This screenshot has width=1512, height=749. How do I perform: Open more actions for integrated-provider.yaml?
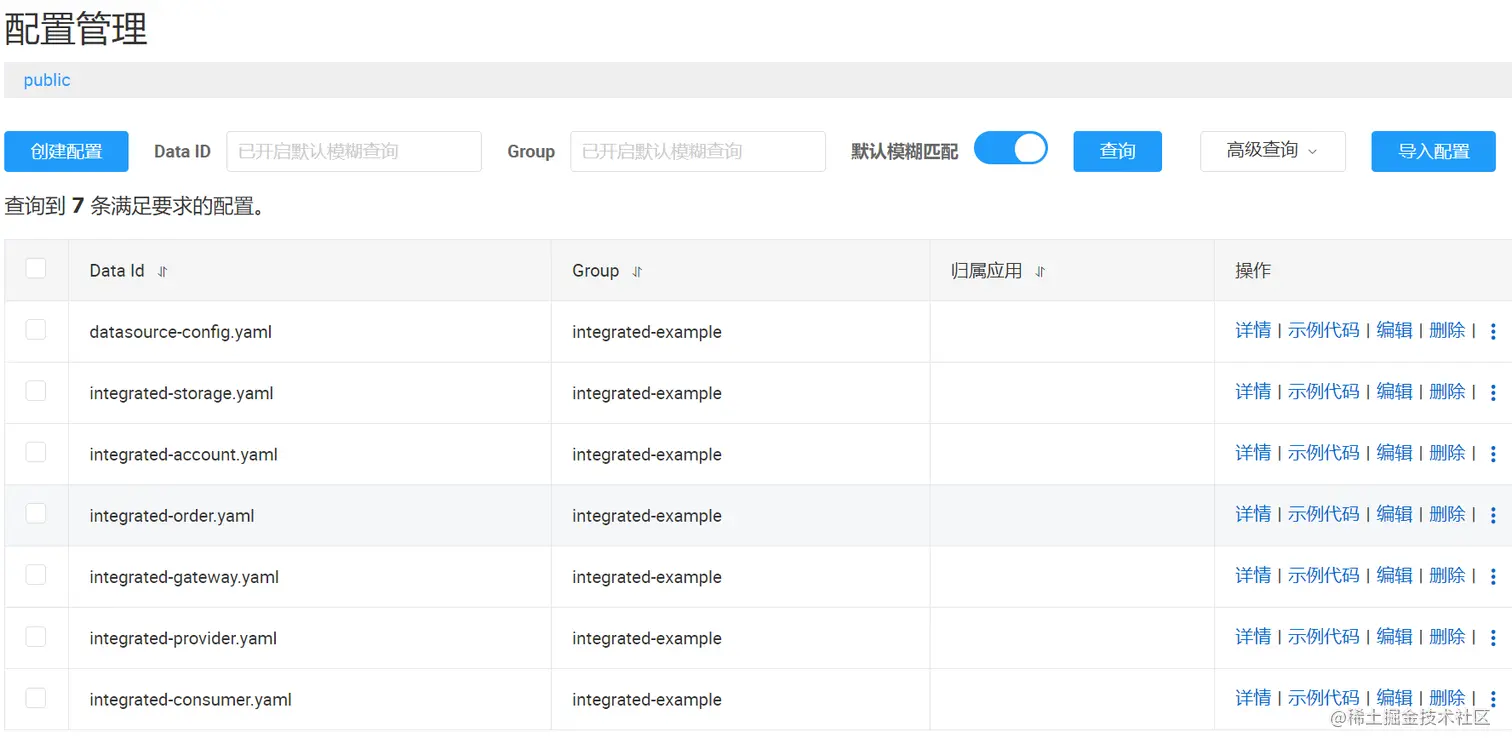pos(1493,638)
